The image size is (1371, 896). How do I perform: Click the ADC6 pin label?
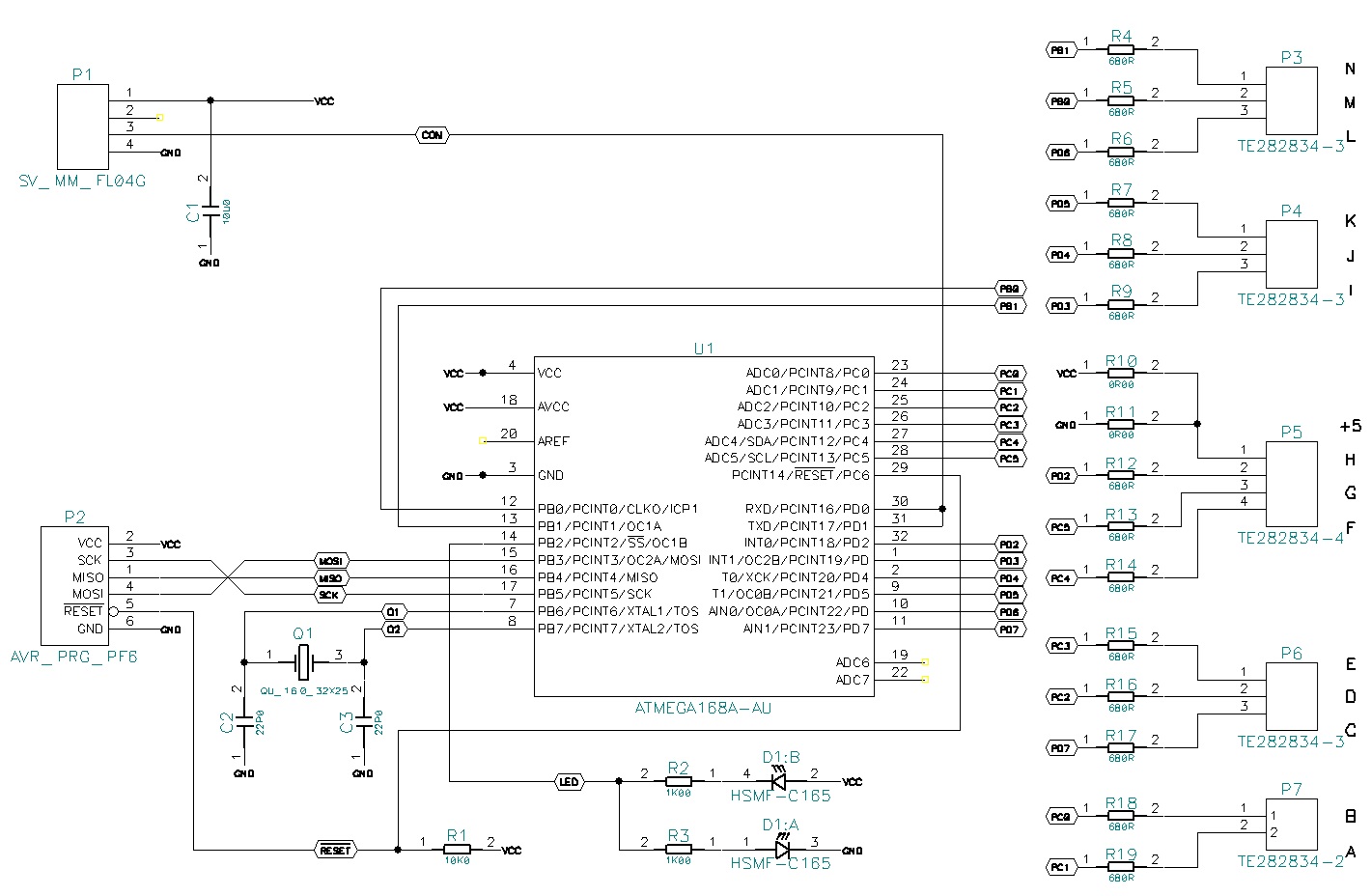pyautogui.click(x=853, y=662)
